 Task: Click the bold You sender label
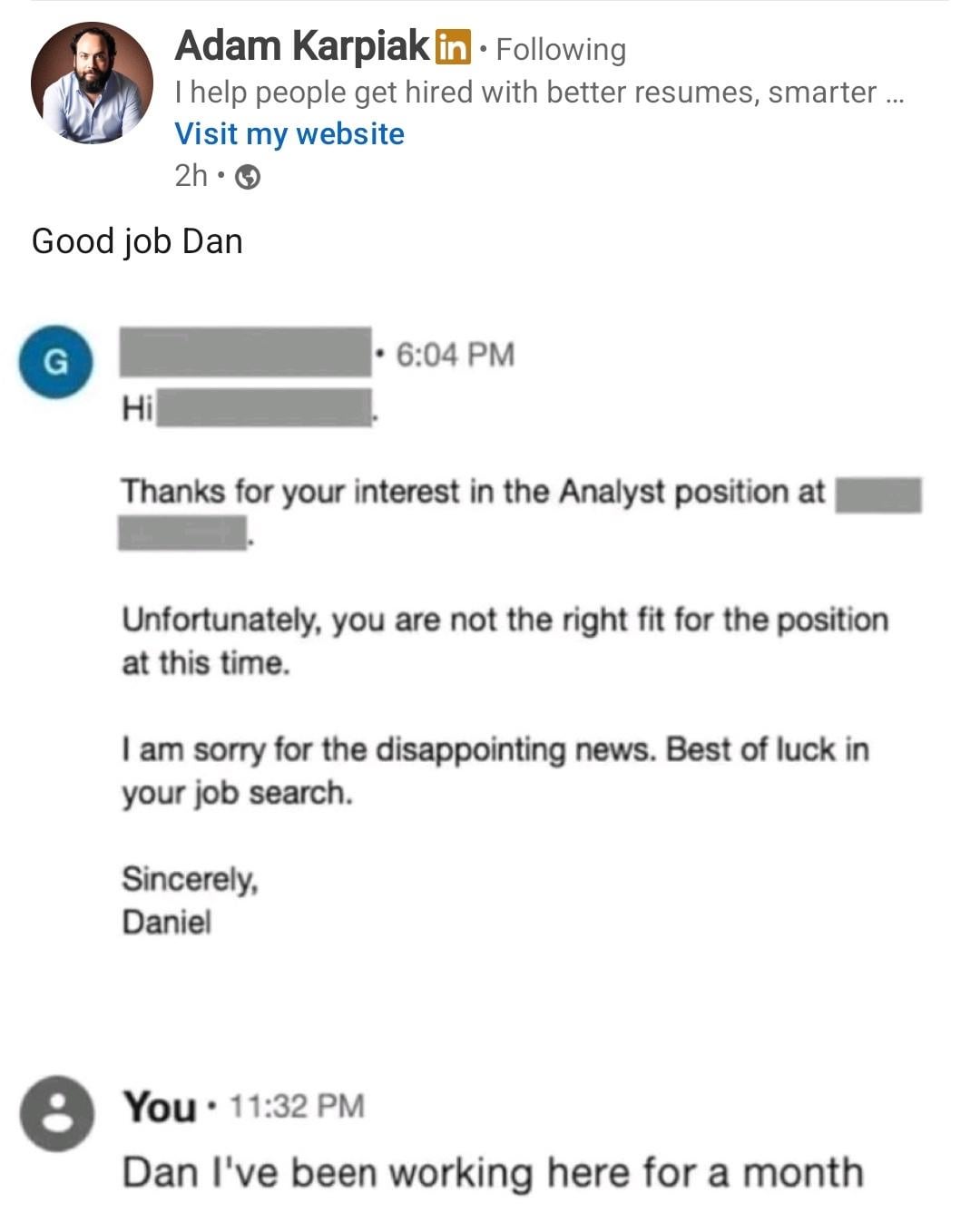coord(160,1107)
